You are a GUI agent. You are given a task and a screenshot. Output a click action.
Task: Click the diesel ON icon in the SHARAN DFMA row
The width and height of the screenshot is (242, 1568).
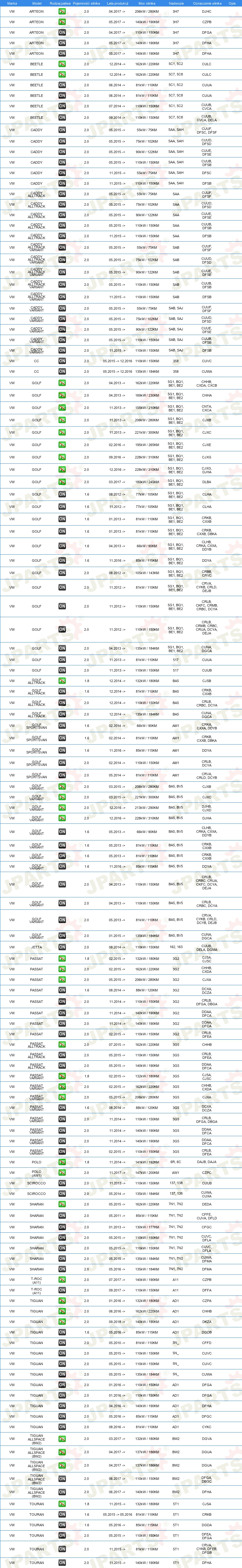62,1269
